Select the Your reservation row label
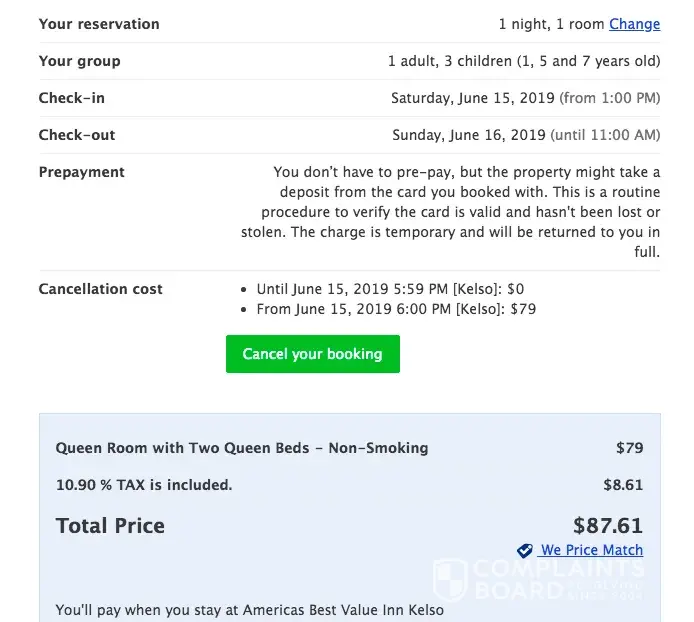The width and height of the screenshot is (694, 622). tap(99, 24)
